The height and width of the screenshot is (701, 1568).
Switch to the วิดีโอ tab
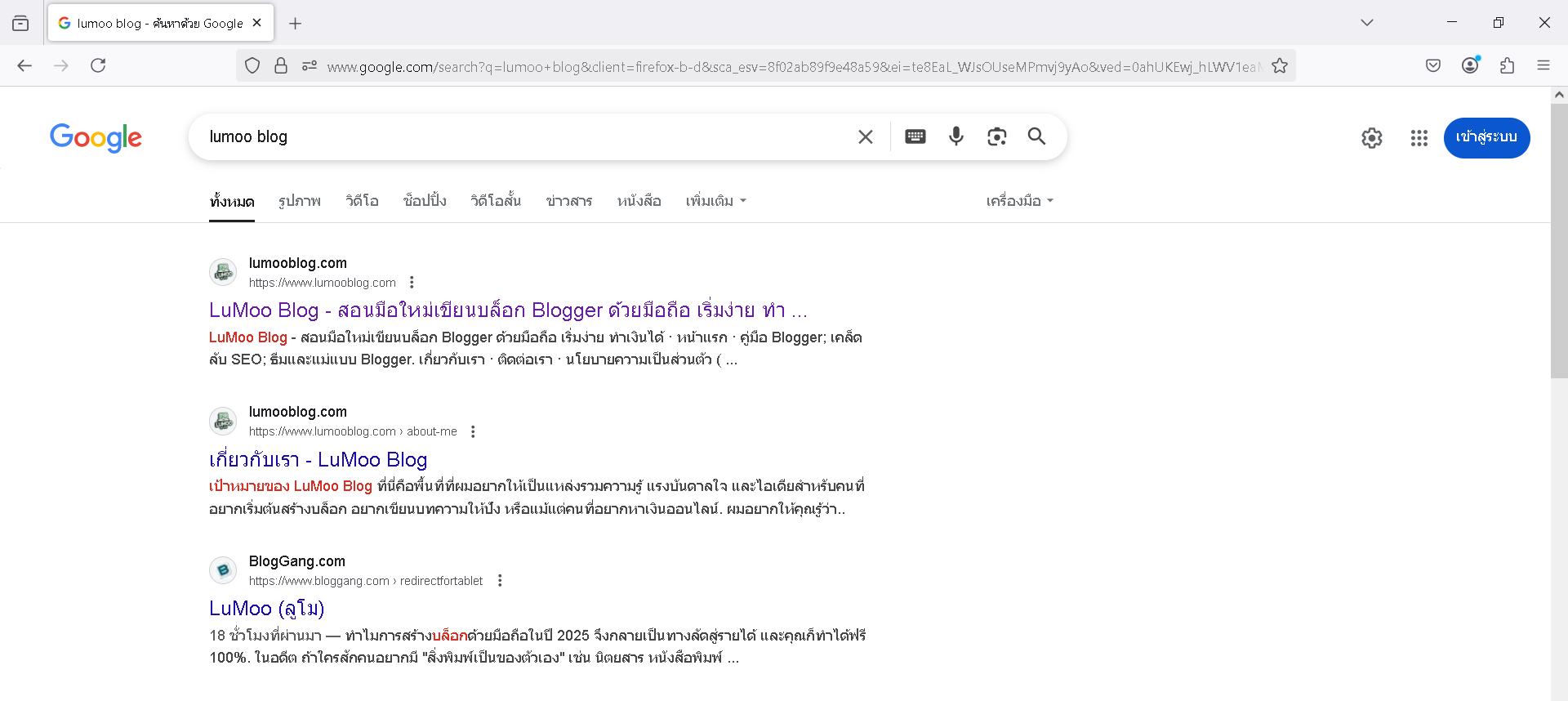pyautogui.click(x=362, y=201)
